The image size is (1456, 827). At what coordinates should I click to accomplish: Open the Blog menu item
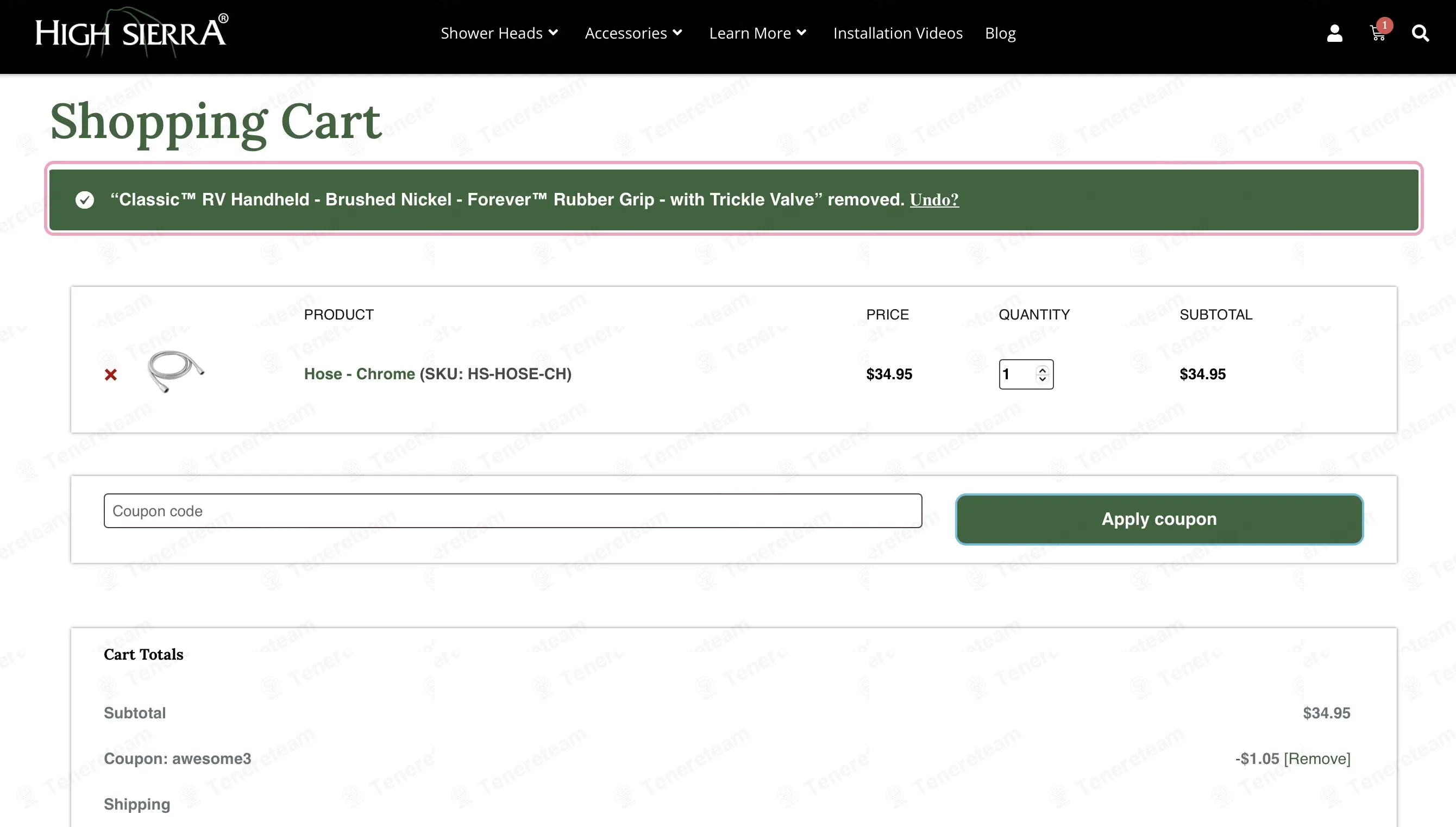pos(1000,33)
